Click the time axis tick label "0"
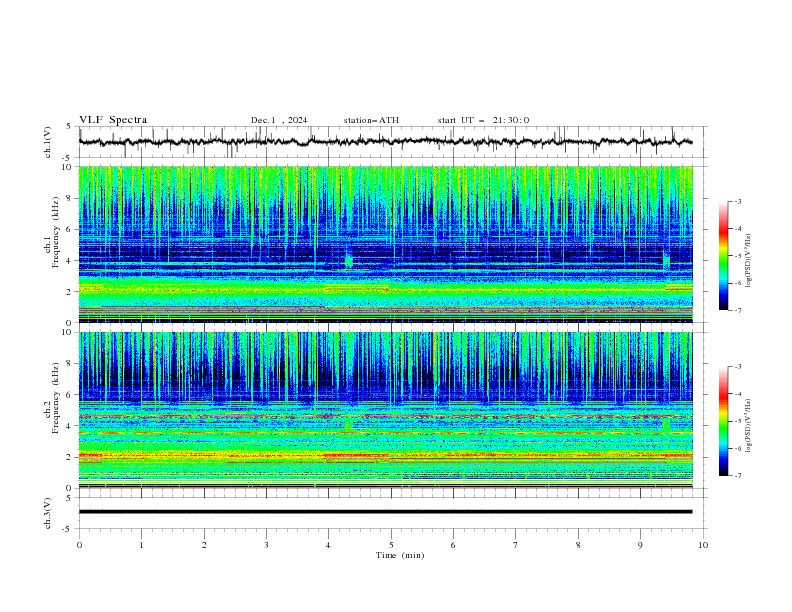Screen dimensions: 792x612 click(x=79, y=545)
